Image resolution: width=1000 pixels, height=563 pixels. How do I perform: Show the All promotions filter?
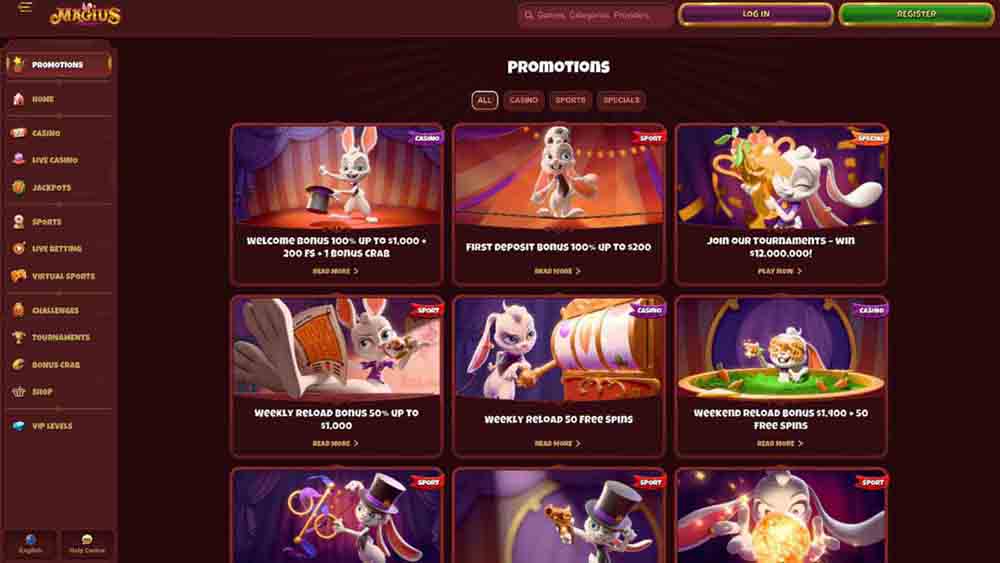485,100
